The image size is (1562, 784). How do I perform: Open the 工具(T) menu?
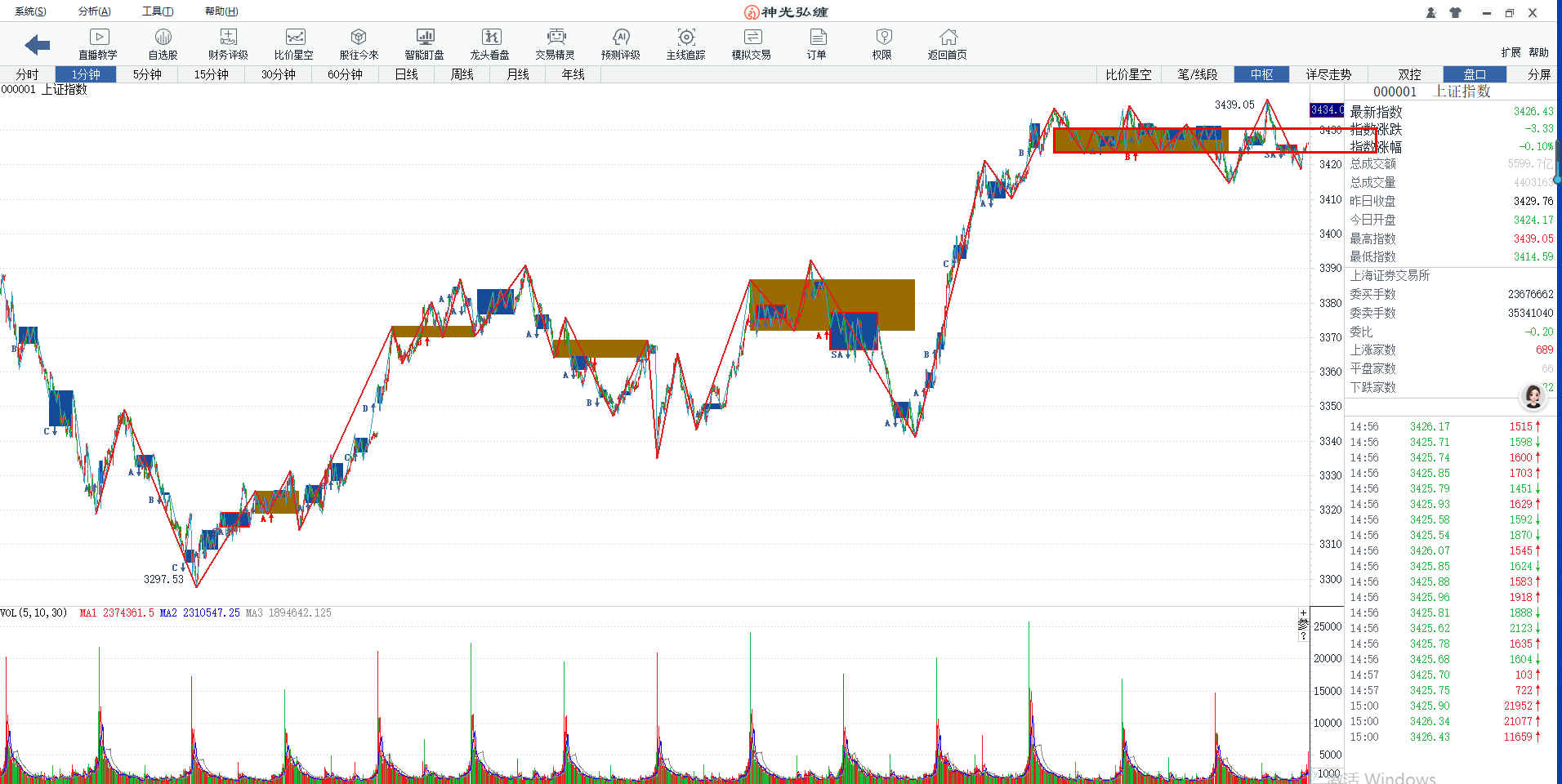click(x=158, y=11)
